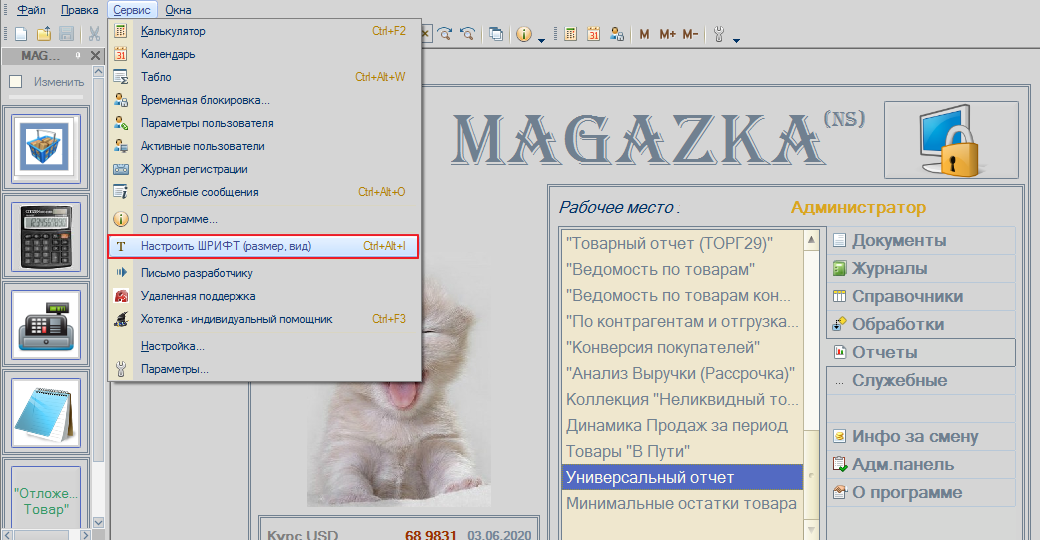Toggle the Изменить checkbox

pos(16,82)
